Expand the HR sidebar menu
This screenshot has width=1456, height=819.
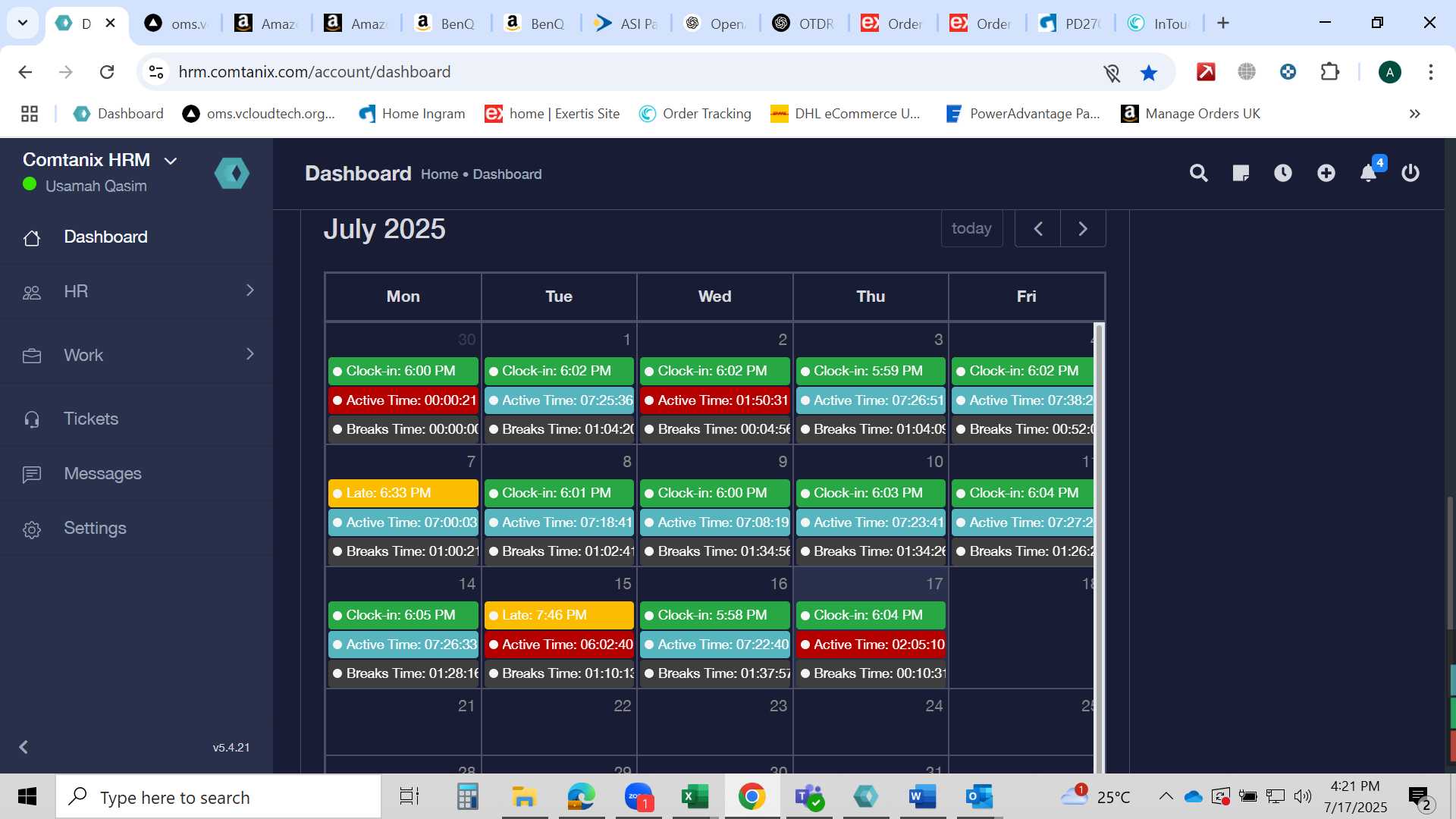coord(136,291)
